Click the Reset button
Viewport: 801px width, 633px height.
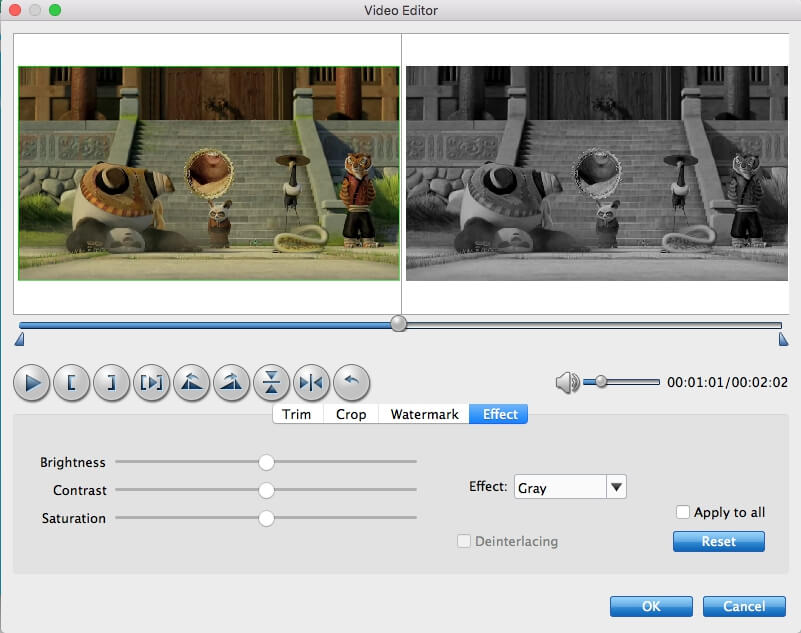click(718, 541)
